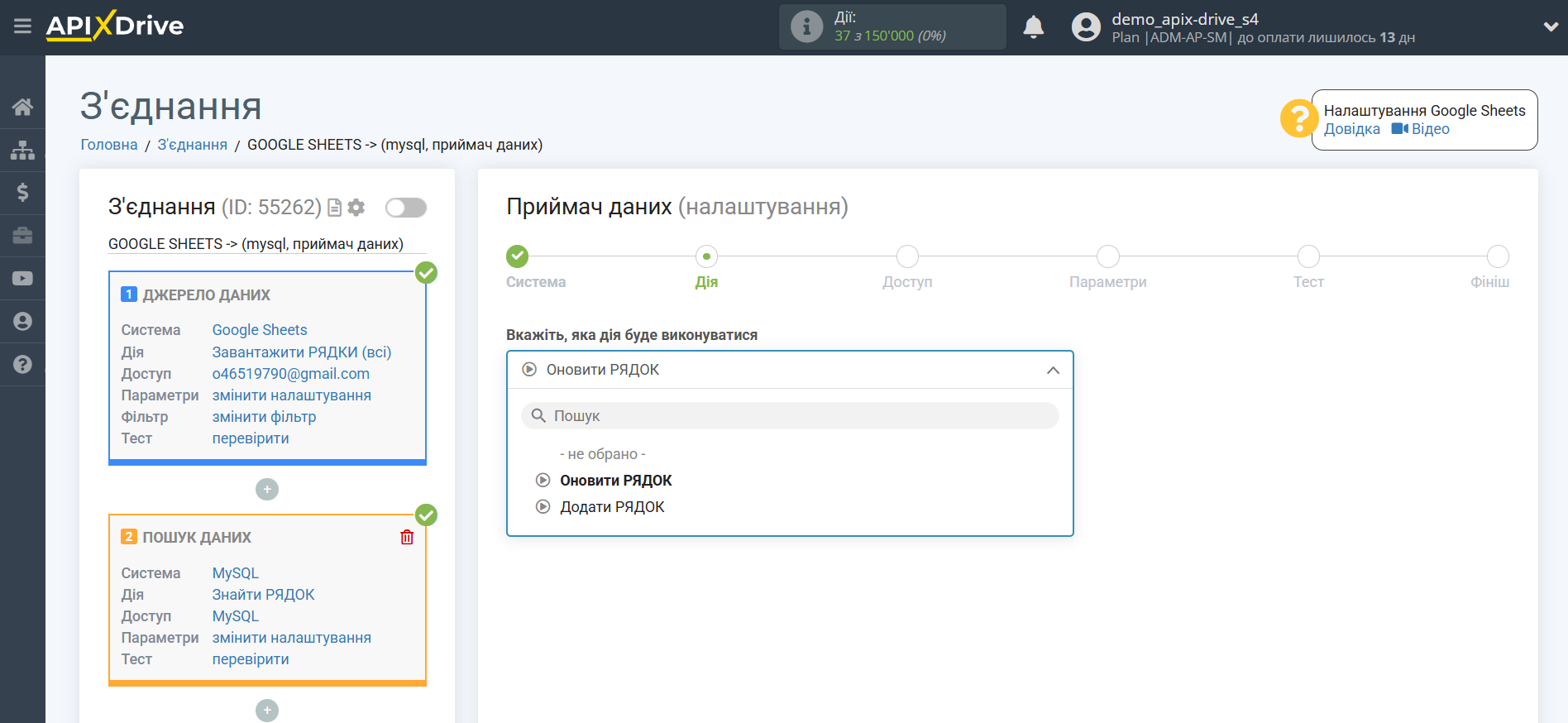The image size is (1568, 723).
Task: Click змінити фільтр link
Action: (265, 417)
